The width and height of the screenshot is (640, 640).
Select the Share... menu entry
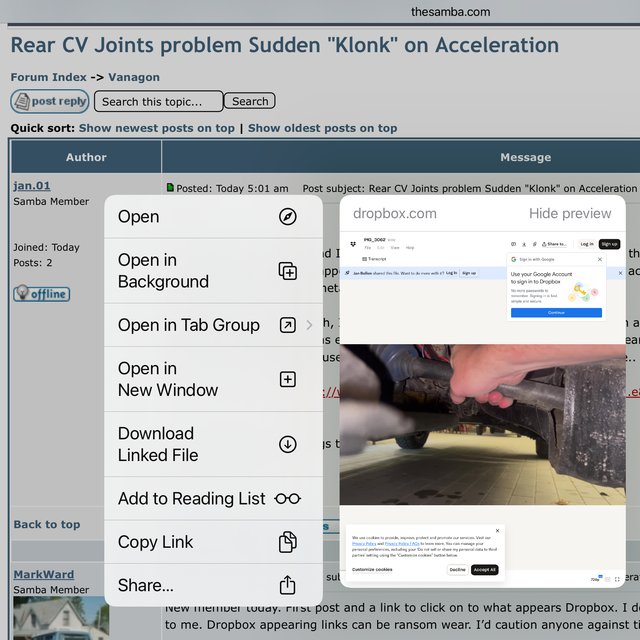pyautogui.click(x=213, y=585)
